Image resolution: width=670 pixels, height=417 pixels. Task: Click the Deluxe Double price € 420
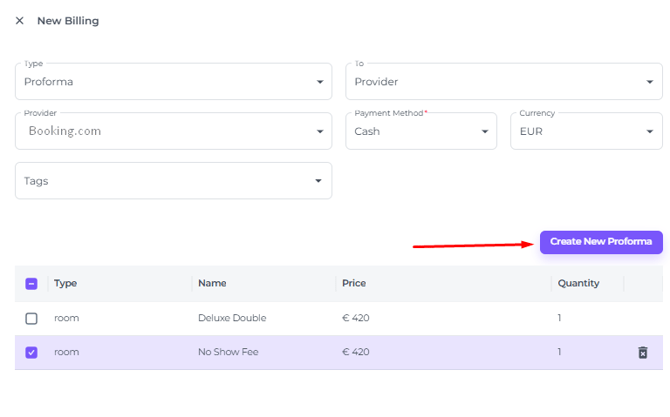[x=356, y=318]
